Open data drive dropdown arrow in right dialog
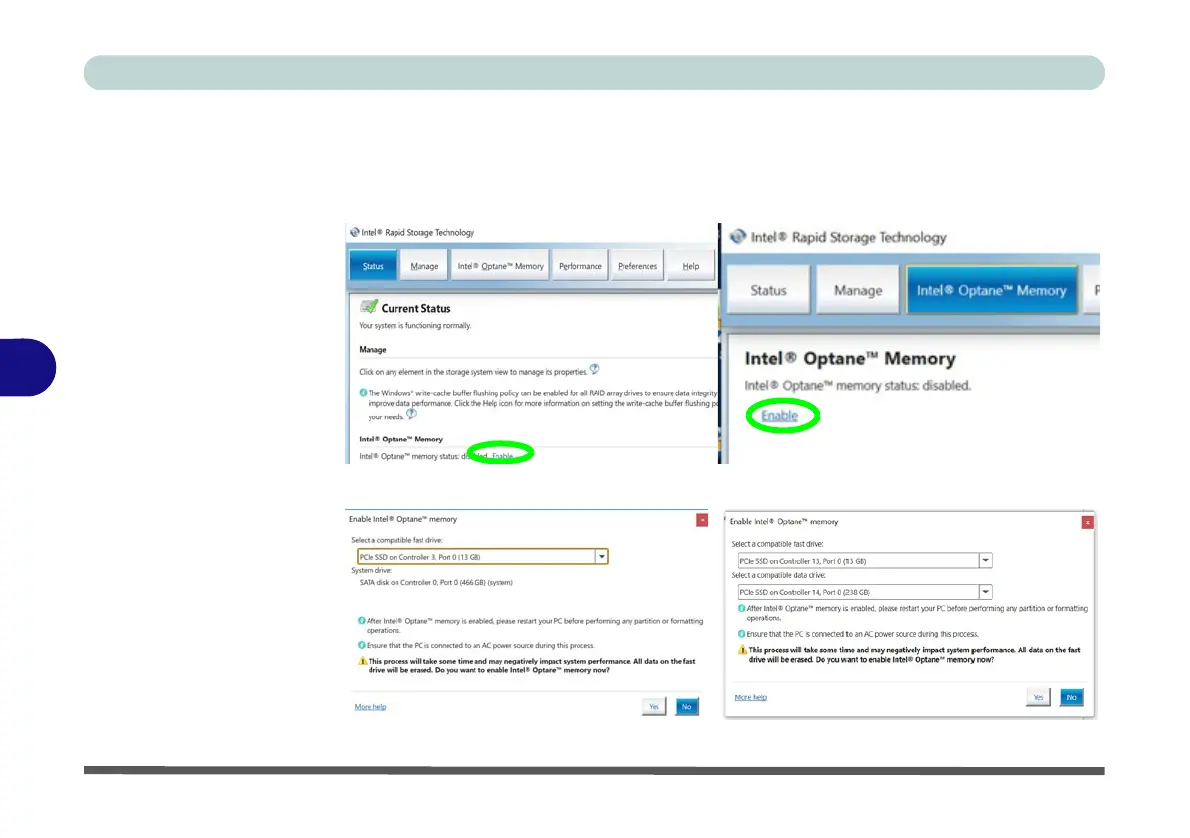 point(985,591)
